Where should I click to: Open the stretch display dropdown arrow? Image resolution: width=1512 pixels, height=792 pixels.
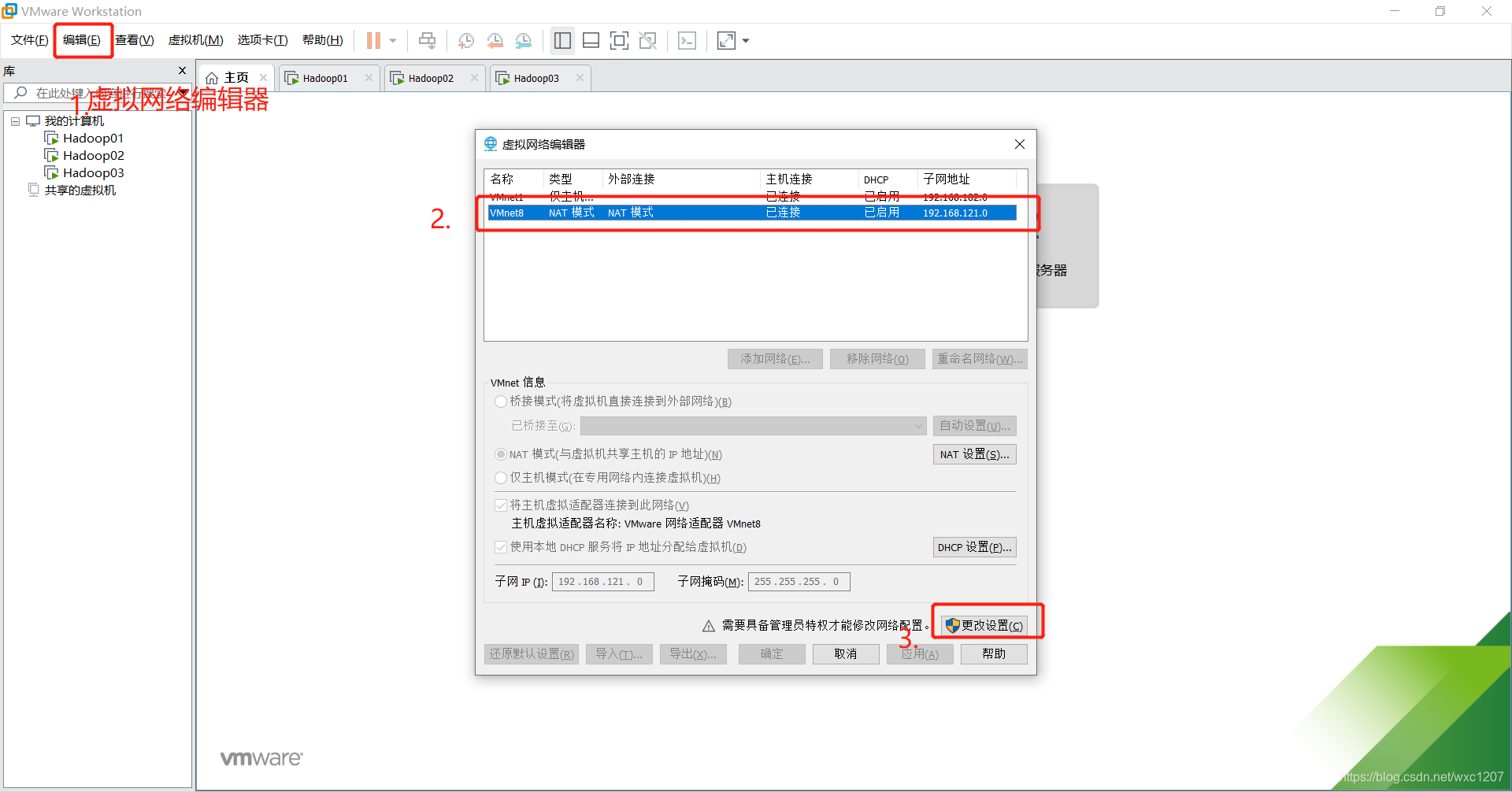click(746, 41)
